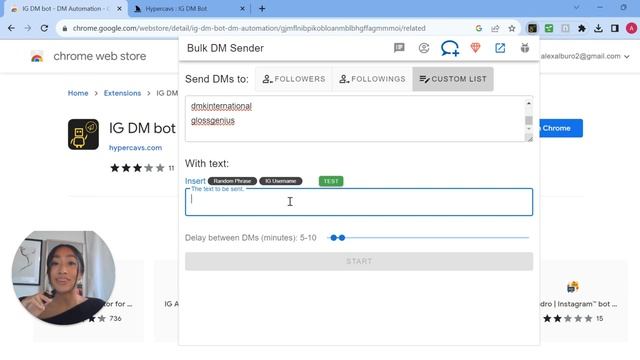The height and width of the screenshot is (360, 640).
Task: Click the username list scrollbar up arrow
Action: [x=529, y=103]
